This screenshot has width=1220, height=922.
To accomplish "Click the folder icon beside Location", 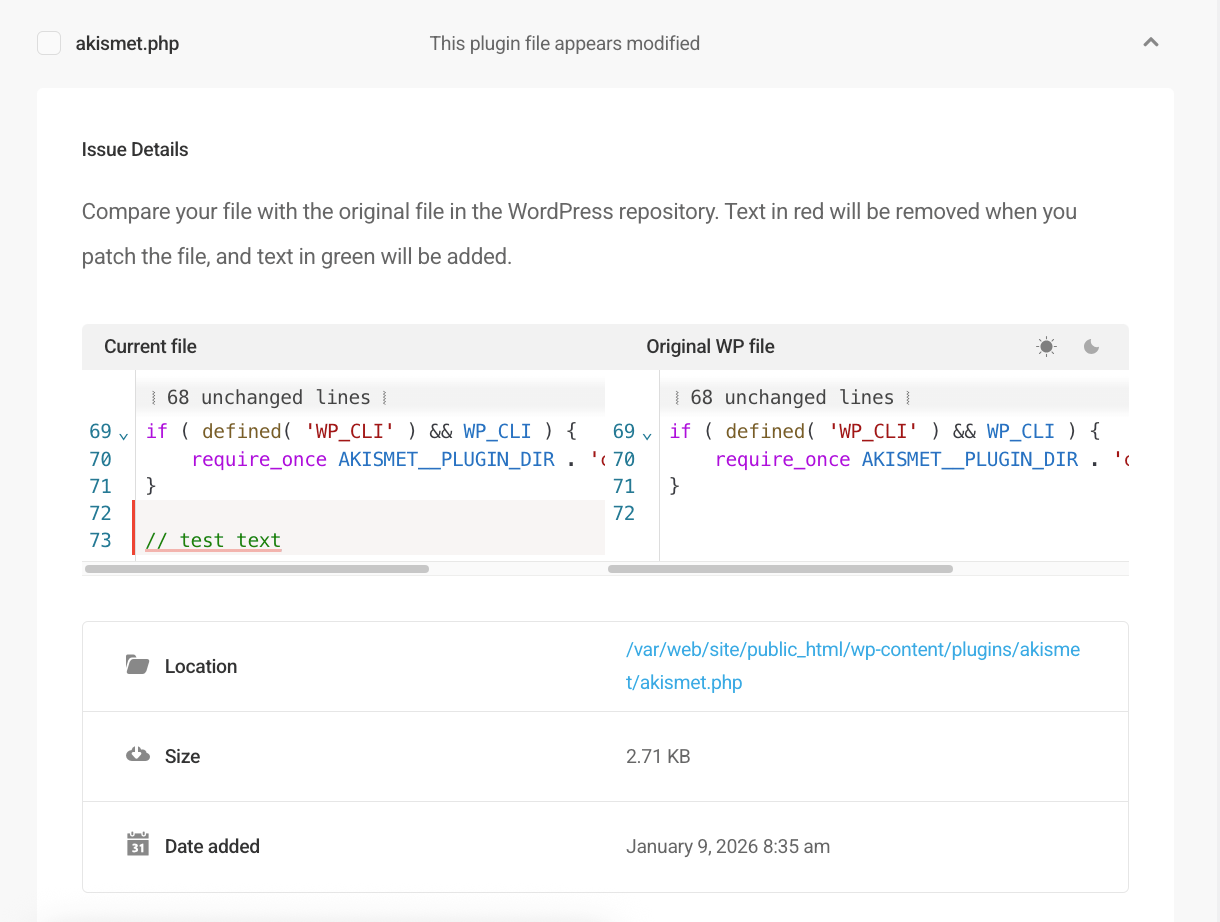I will [139, 664].
